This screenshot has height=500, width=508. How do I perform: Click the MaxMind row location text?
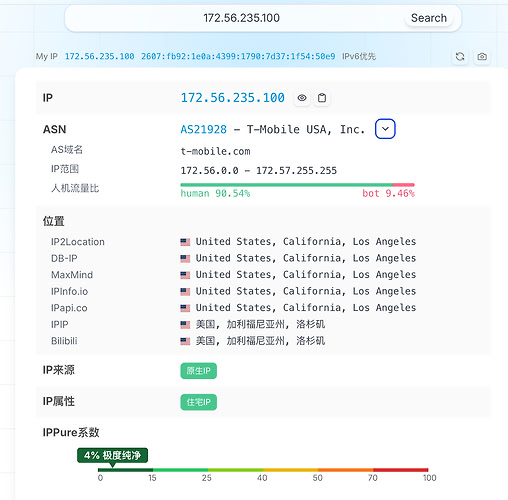tap(306, 274)
